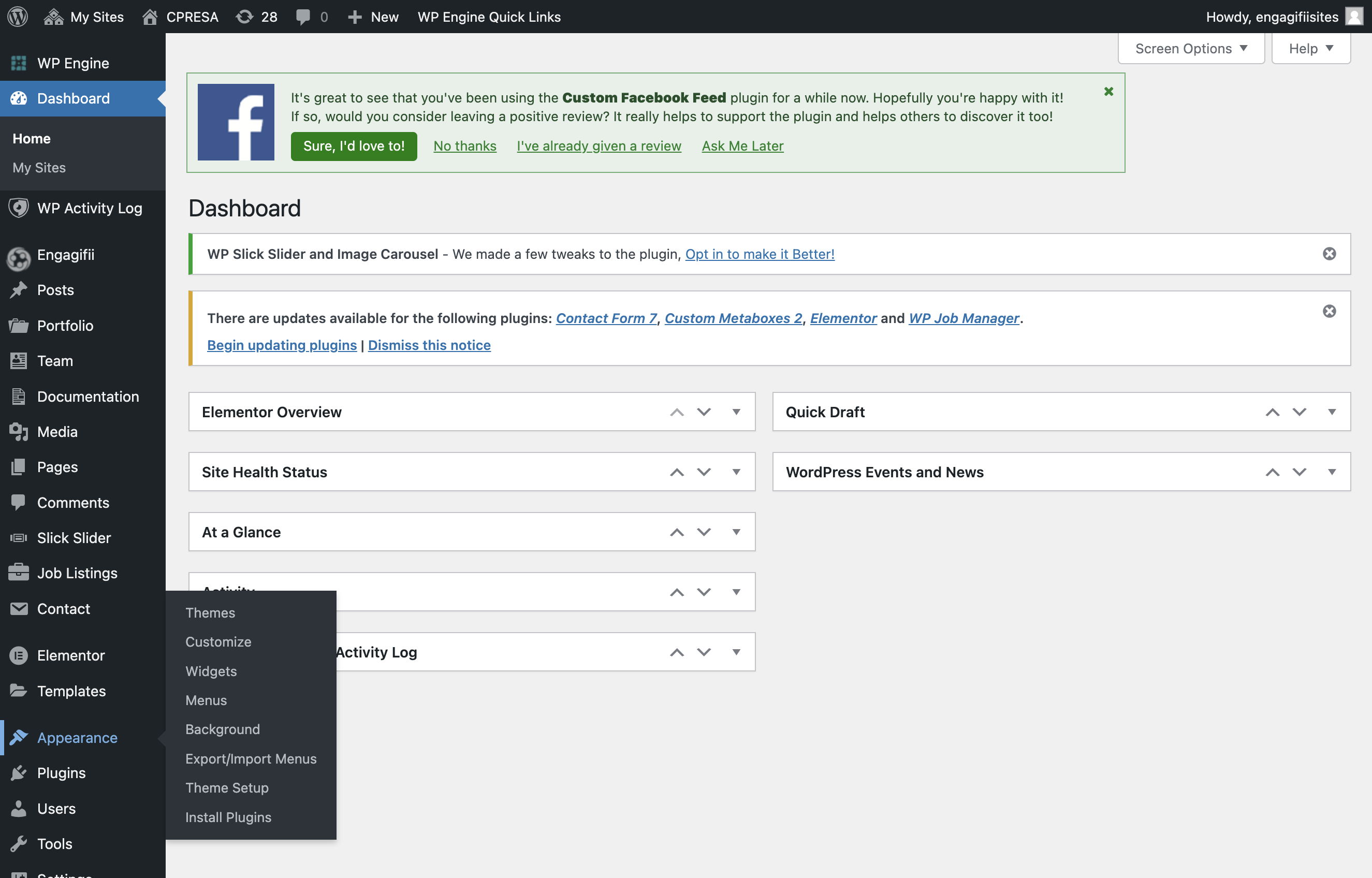The height and width of the screenshot is (878, 1372).
Task: Click the WP Engine sidebar icon
Action: 19,63
